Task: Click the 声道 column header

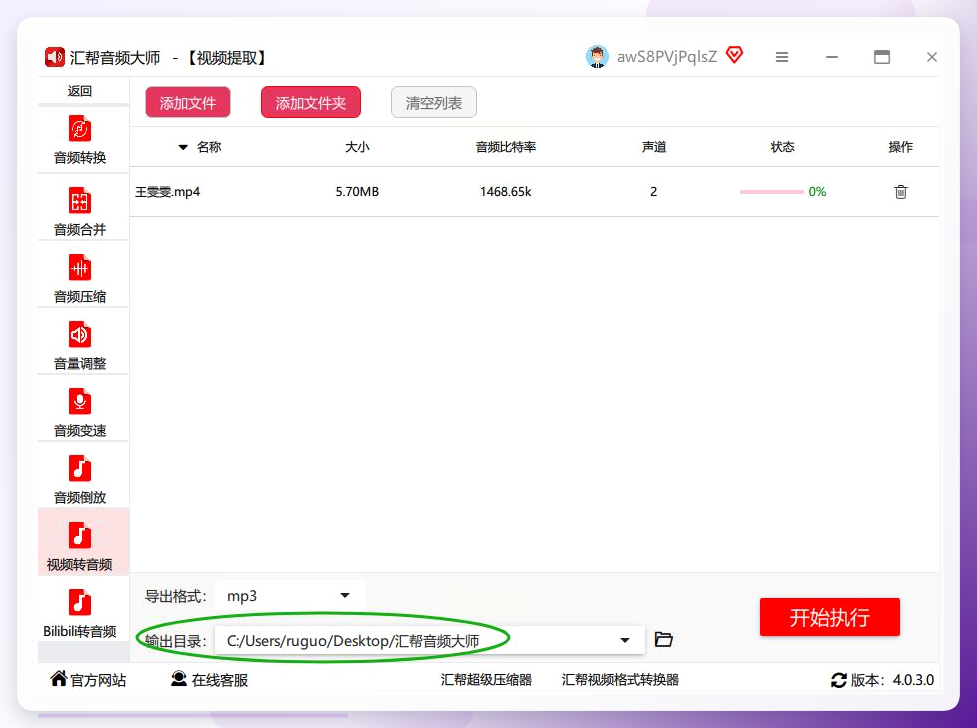Action: click(x=654, y=147)
